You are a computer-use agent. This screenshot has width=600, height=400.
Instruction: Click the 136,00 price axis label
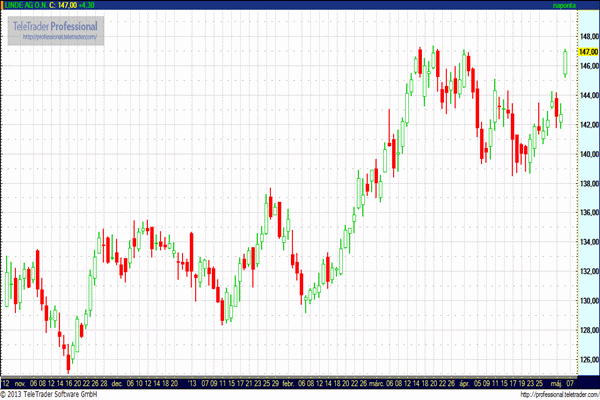(588, 213)
